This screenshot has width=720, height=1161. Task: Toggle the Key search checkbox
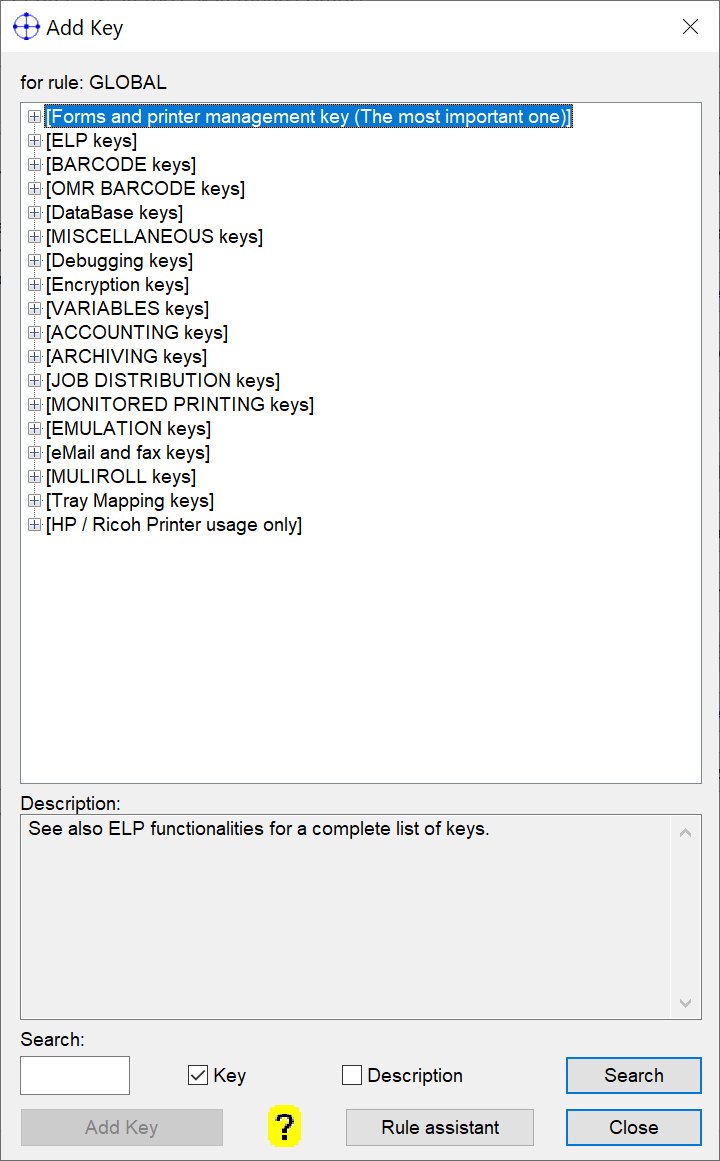point(197,1075)
